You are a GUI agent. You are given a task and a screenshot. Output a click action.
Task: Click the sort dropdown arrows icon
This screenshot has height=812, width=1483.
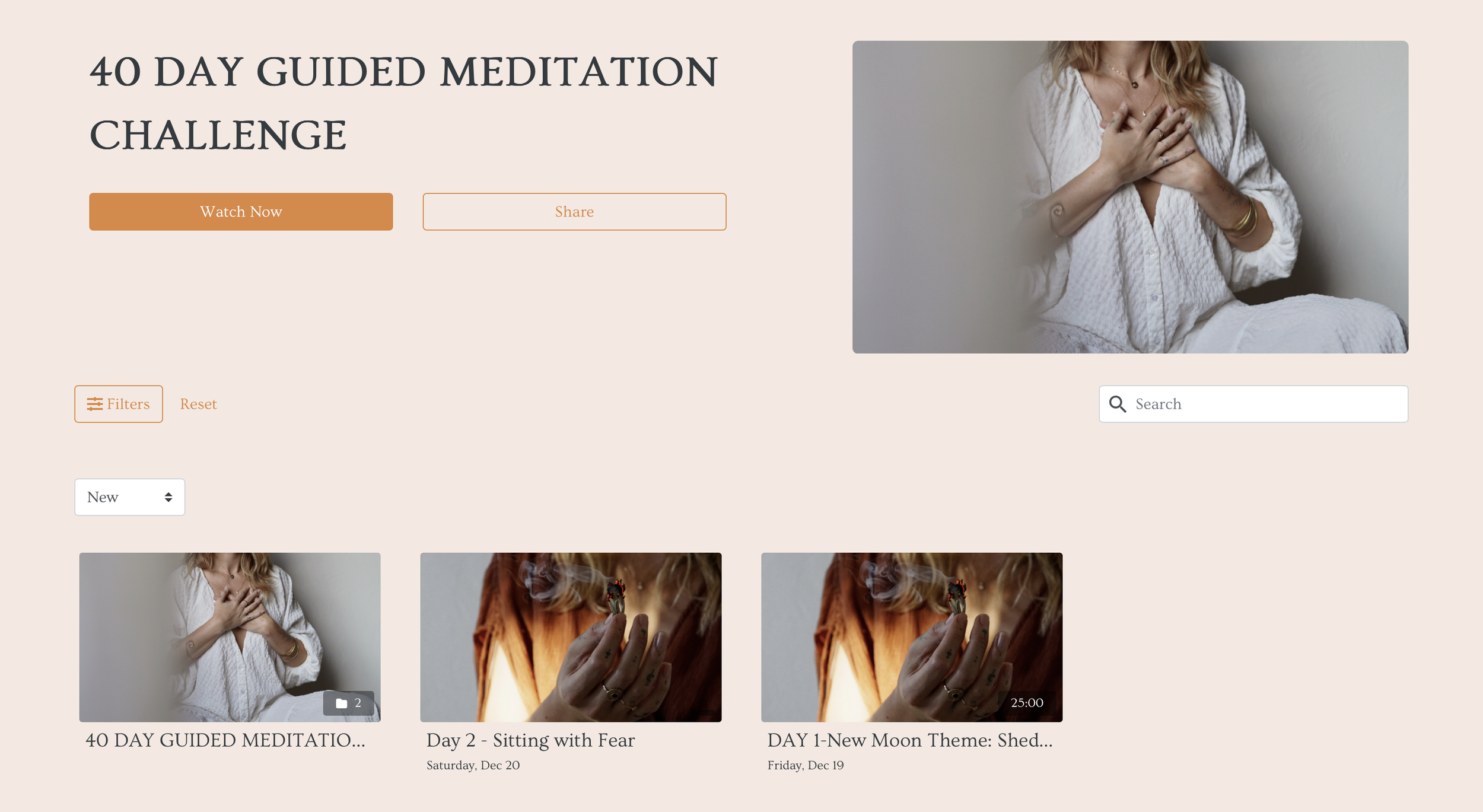168,497
